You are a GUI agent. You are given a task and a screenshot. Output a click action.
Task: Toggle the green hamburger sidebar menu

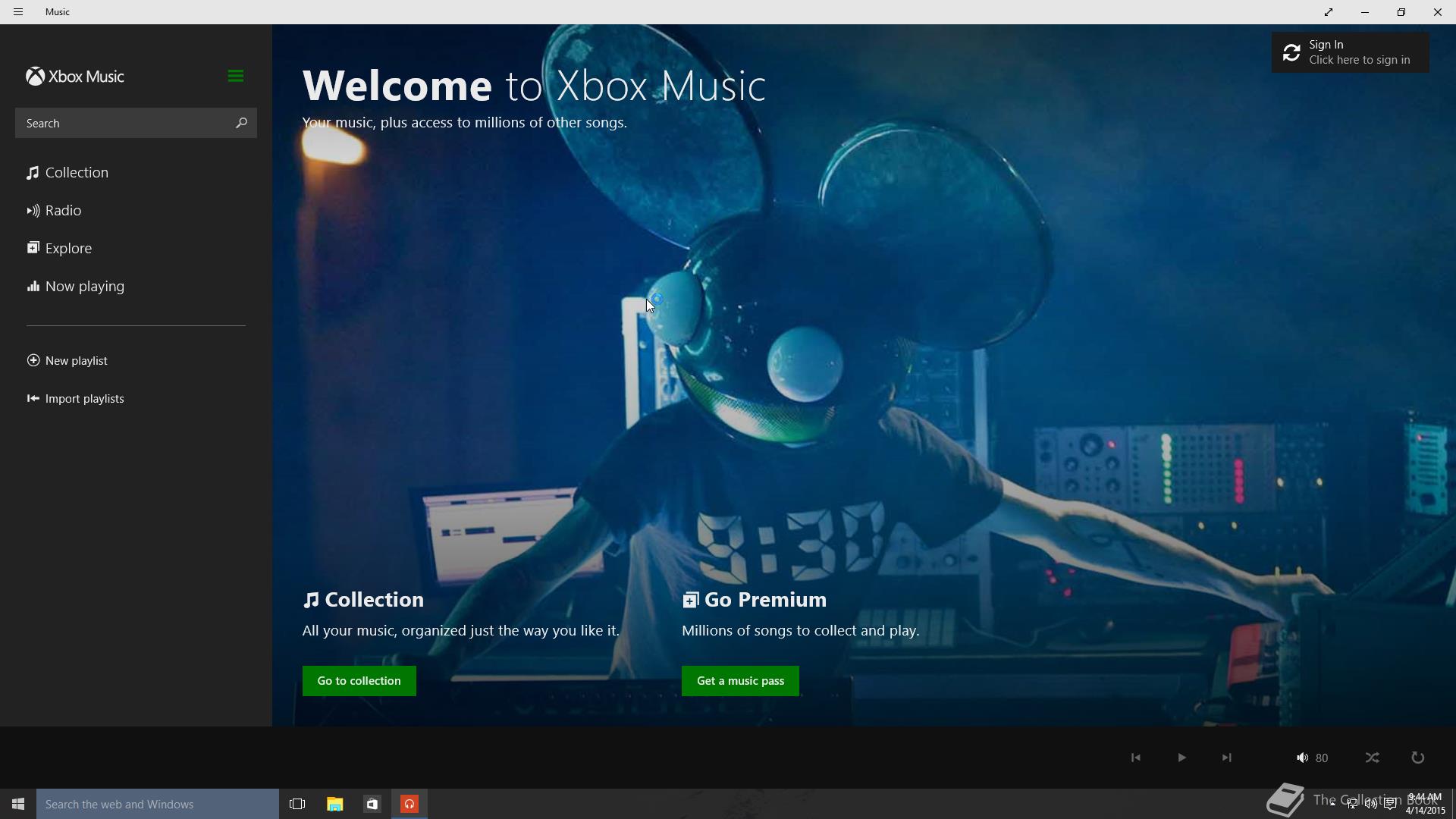pyautogui.click(x=235, y=76)
